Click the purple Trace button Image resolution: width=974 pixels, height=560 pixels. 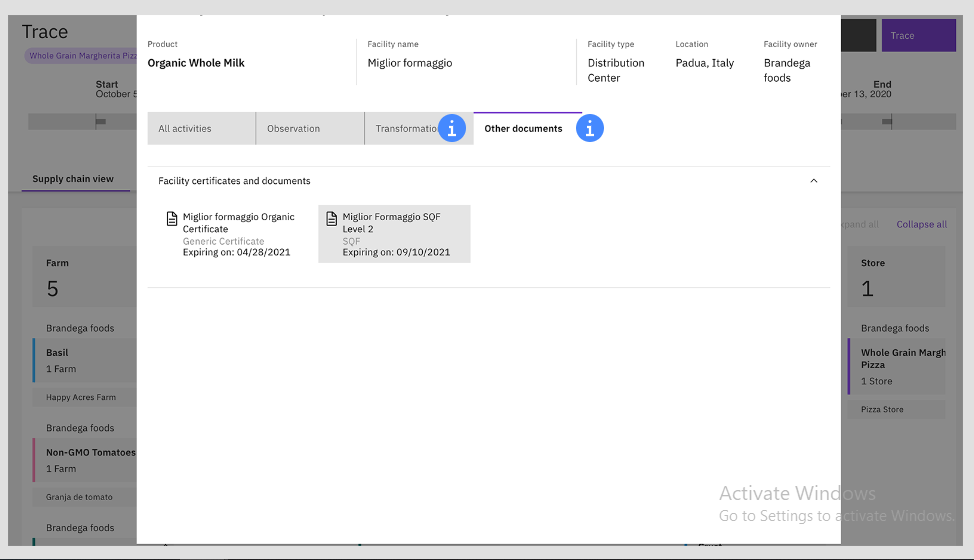[919, 35]
